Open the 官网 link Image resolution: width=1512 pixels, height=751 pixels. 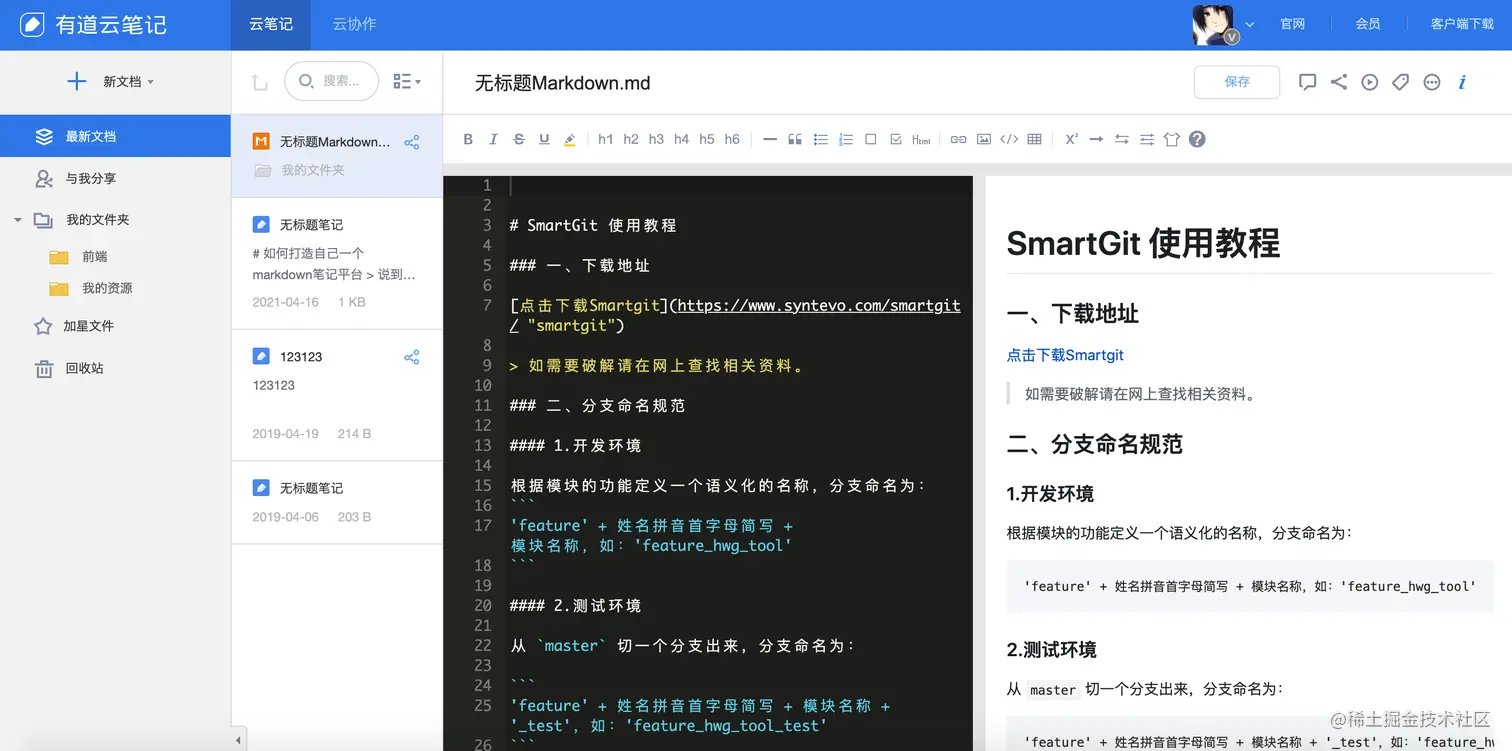click(1293, 24)
